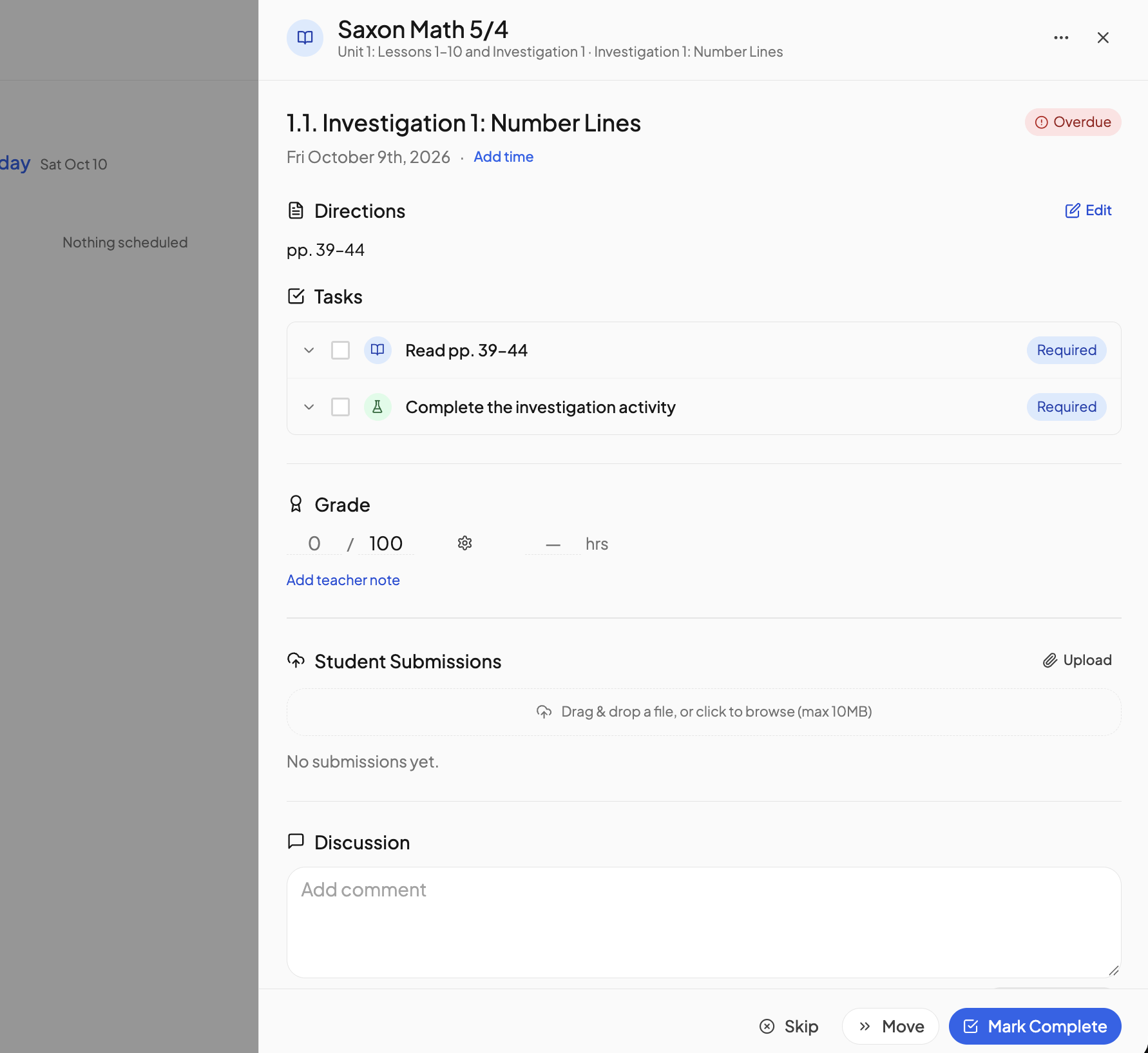Click the 'pp. 39–44' directions text
1148x1053 pixels.
click(x=325, y=249)
